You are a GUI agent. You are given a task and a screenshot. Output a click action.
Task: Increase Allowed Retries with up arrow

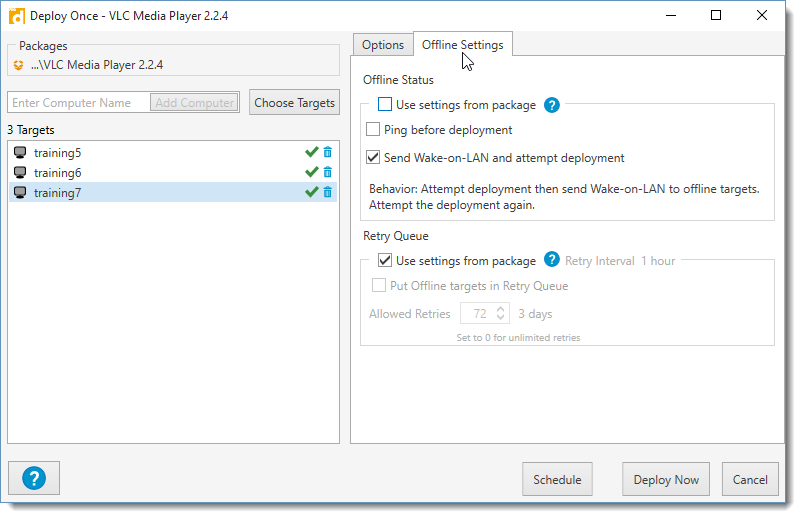tap(501, 309)
